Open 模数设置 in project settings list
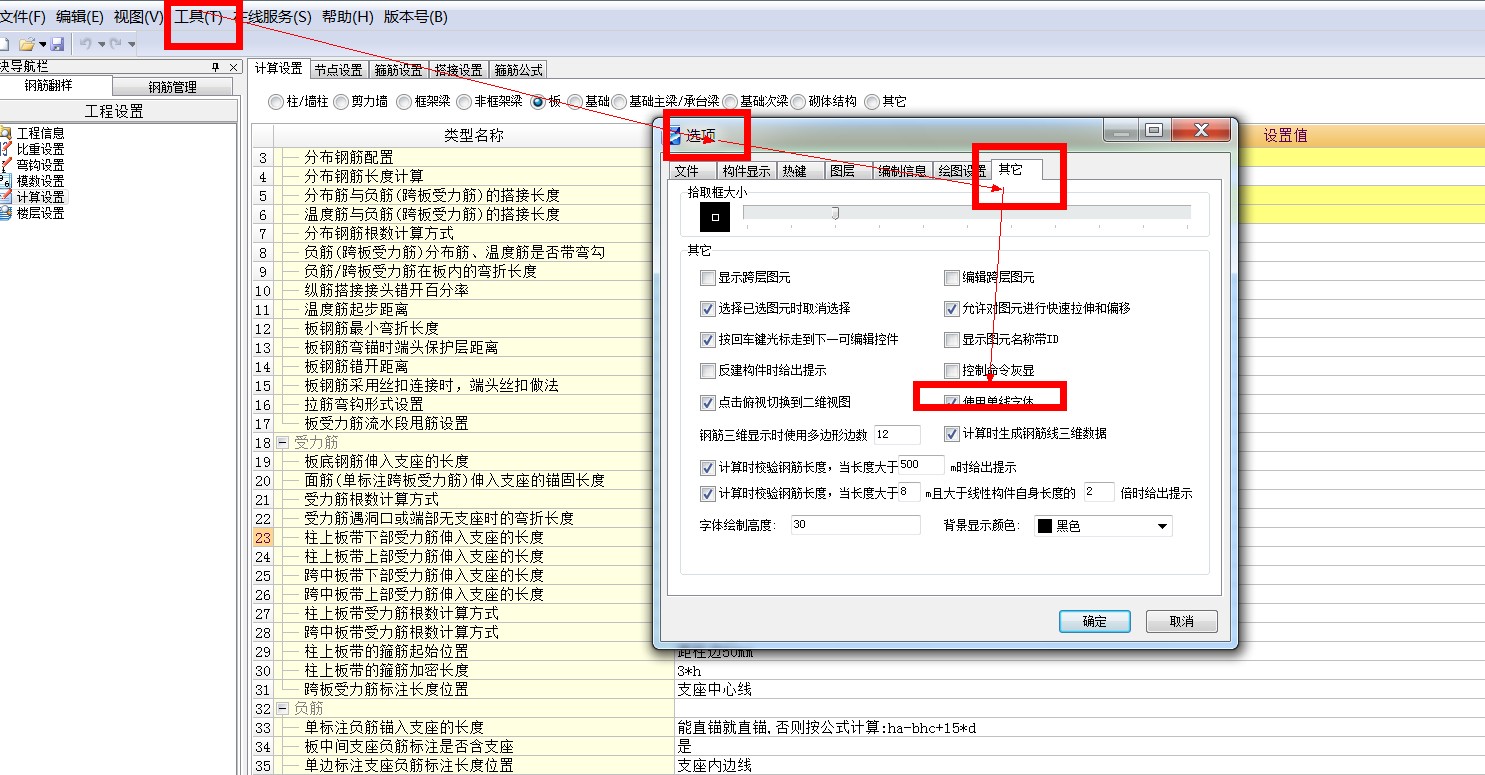1485x775 pixels. [40, 181]
